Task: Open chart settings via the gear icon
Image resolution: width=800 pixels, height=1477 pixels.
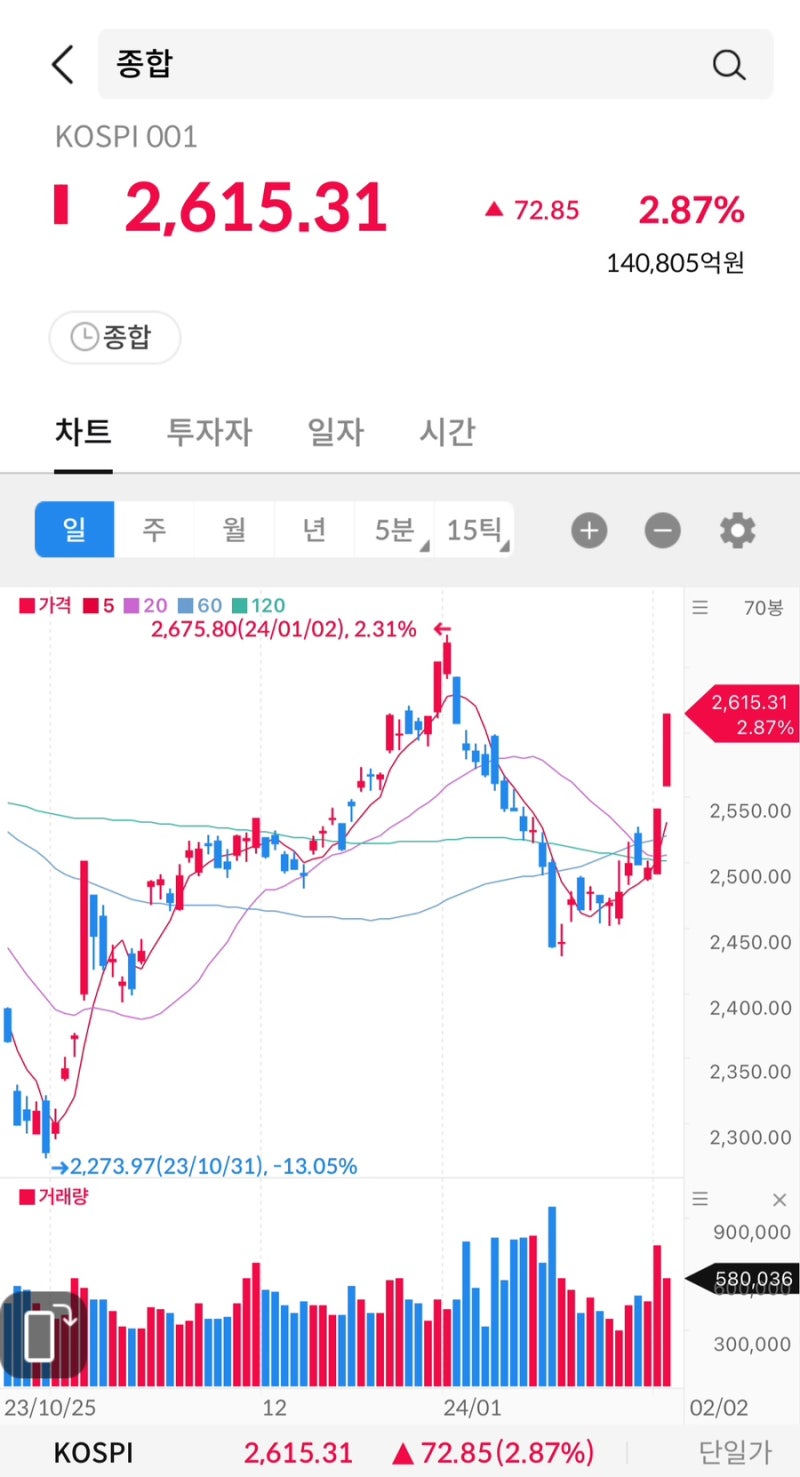Action: [737, 530]
